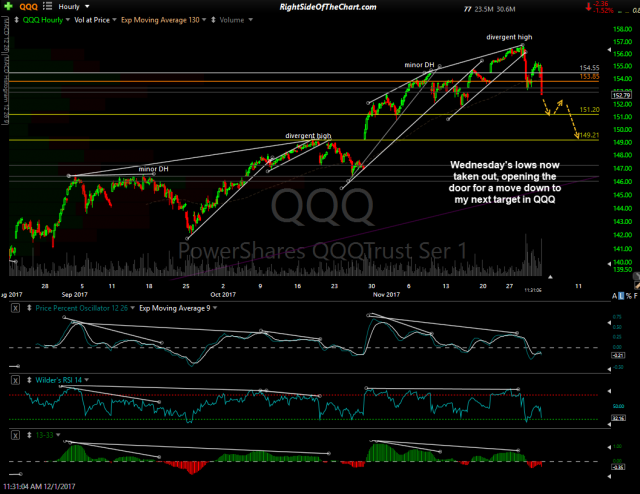
Task: Click the RightSideOfTheChart.com title
Action: click(328, 7)
